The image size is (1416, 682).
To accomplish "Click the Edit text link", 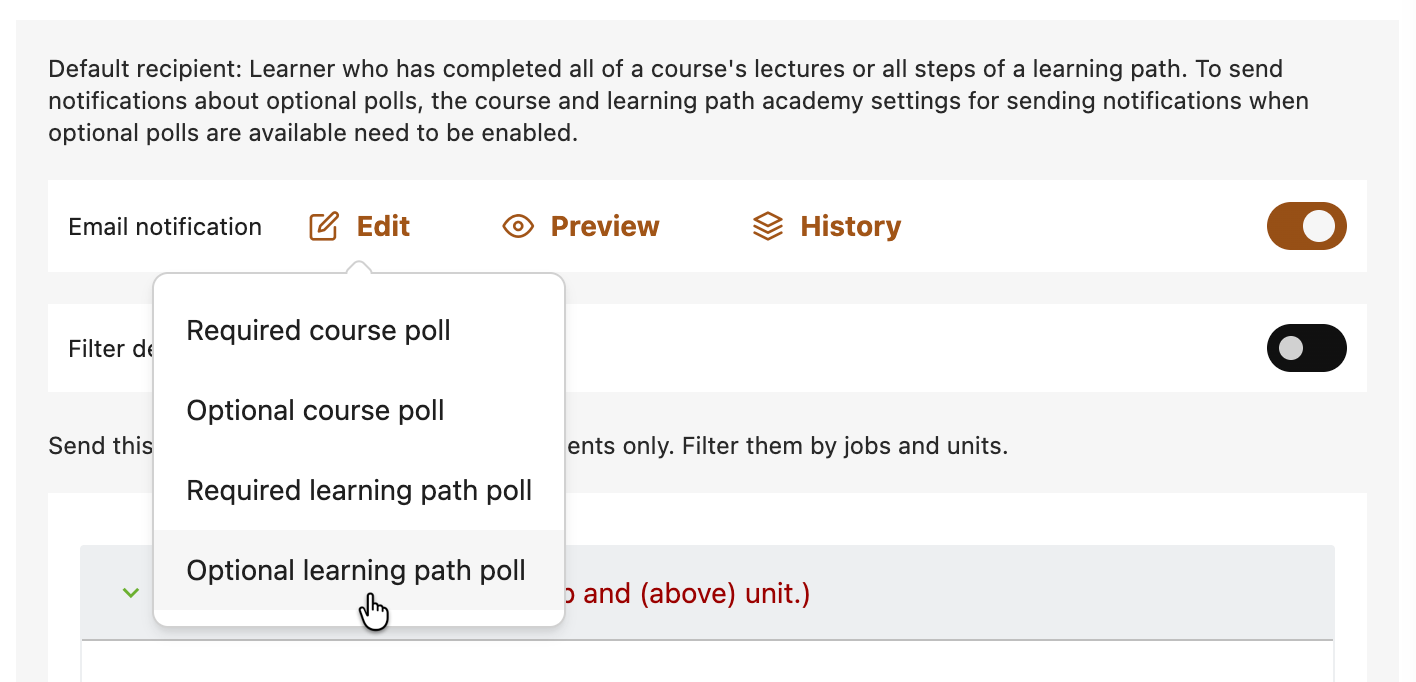I will point(383,227).
